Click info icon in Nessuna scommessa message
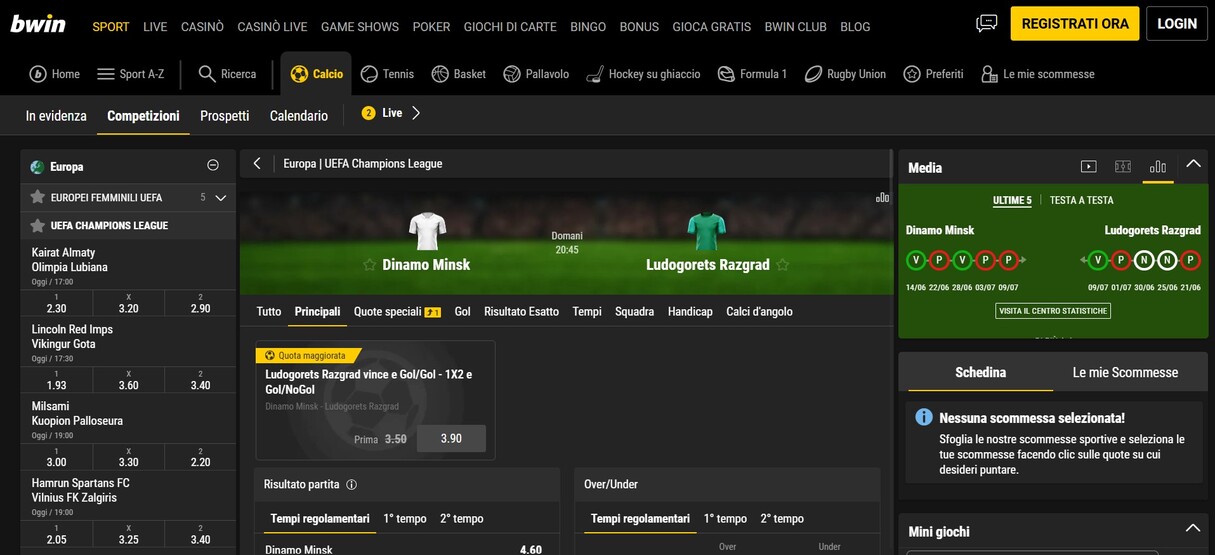Viewport: 1215px width, 555px height. click(924, 417)
